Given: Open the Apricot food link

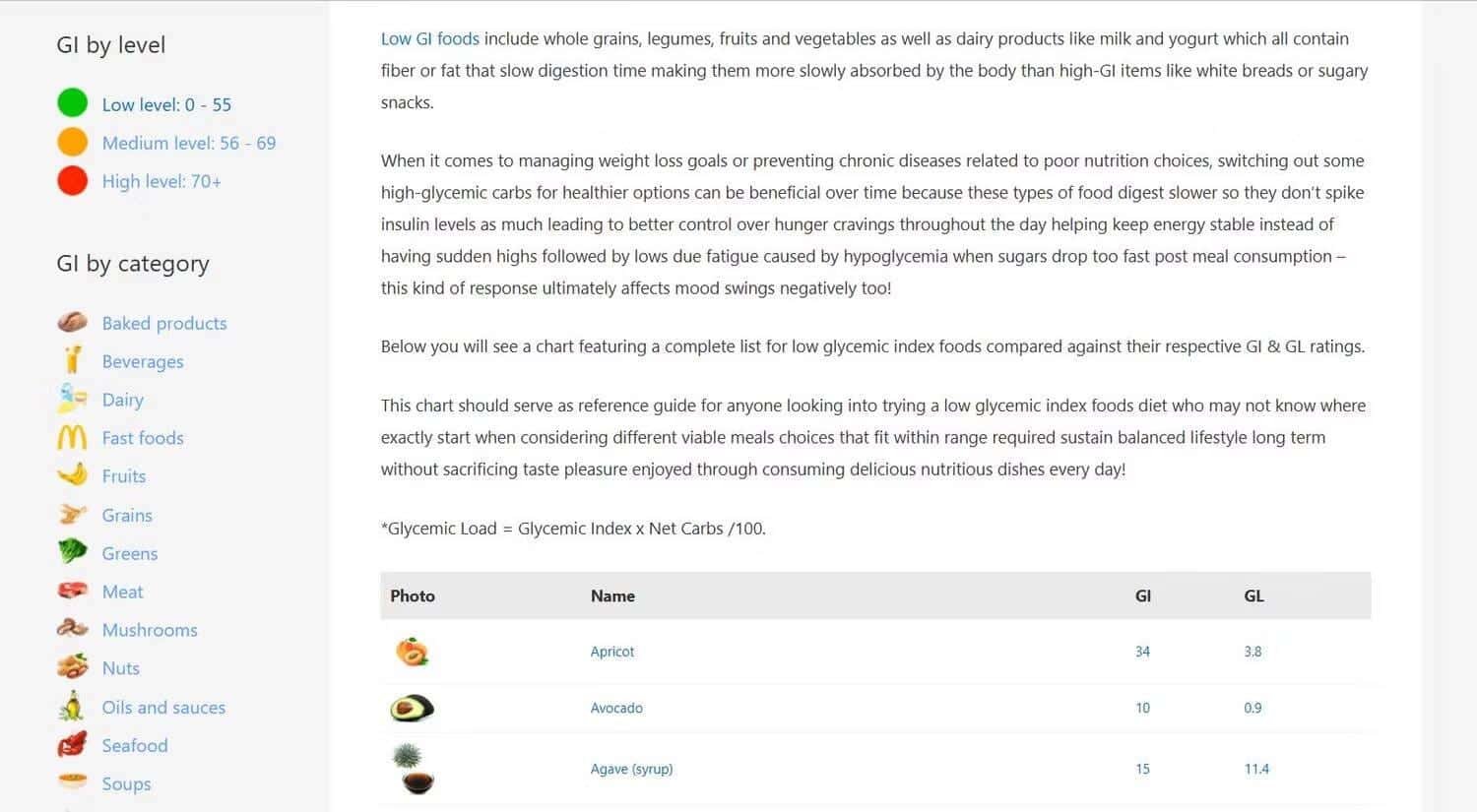Looking at the screenshot, I should (x=612, y=652).
